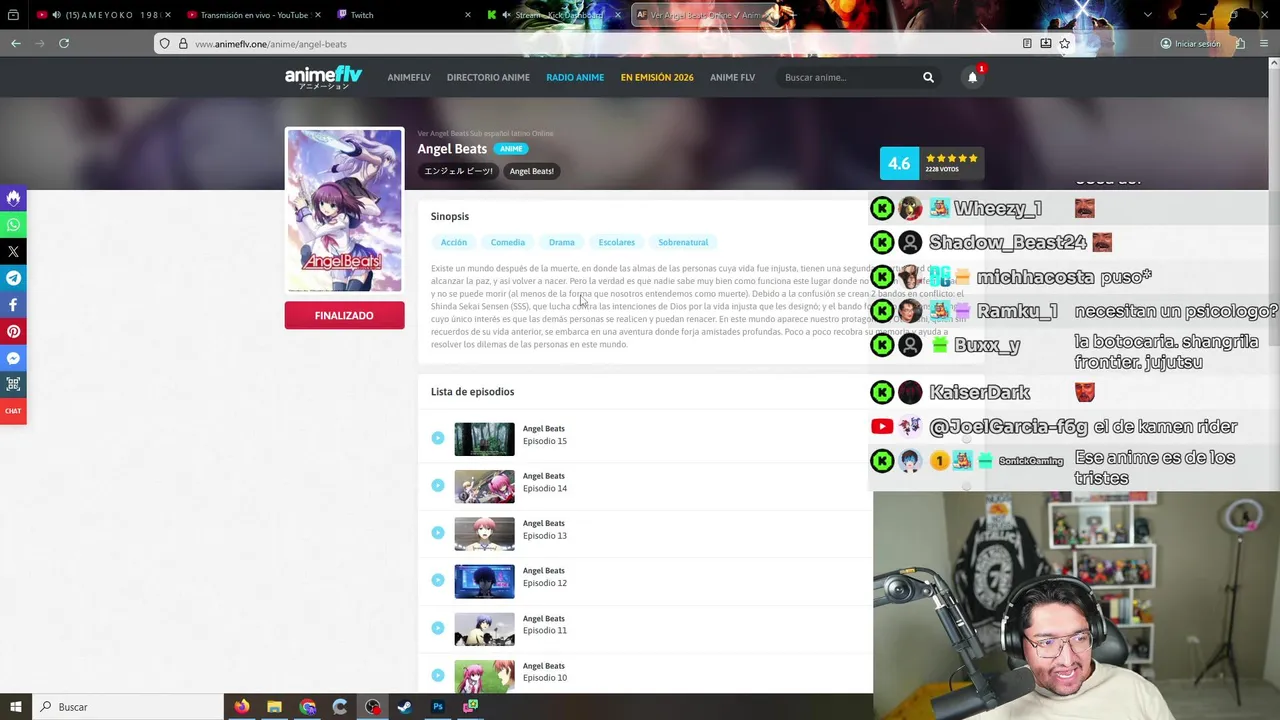The width and height of the screenshot is (1280, 720).
Task: Click the Japanese title tag エンジェルビーツ!
Action: (x=458, y=171)
